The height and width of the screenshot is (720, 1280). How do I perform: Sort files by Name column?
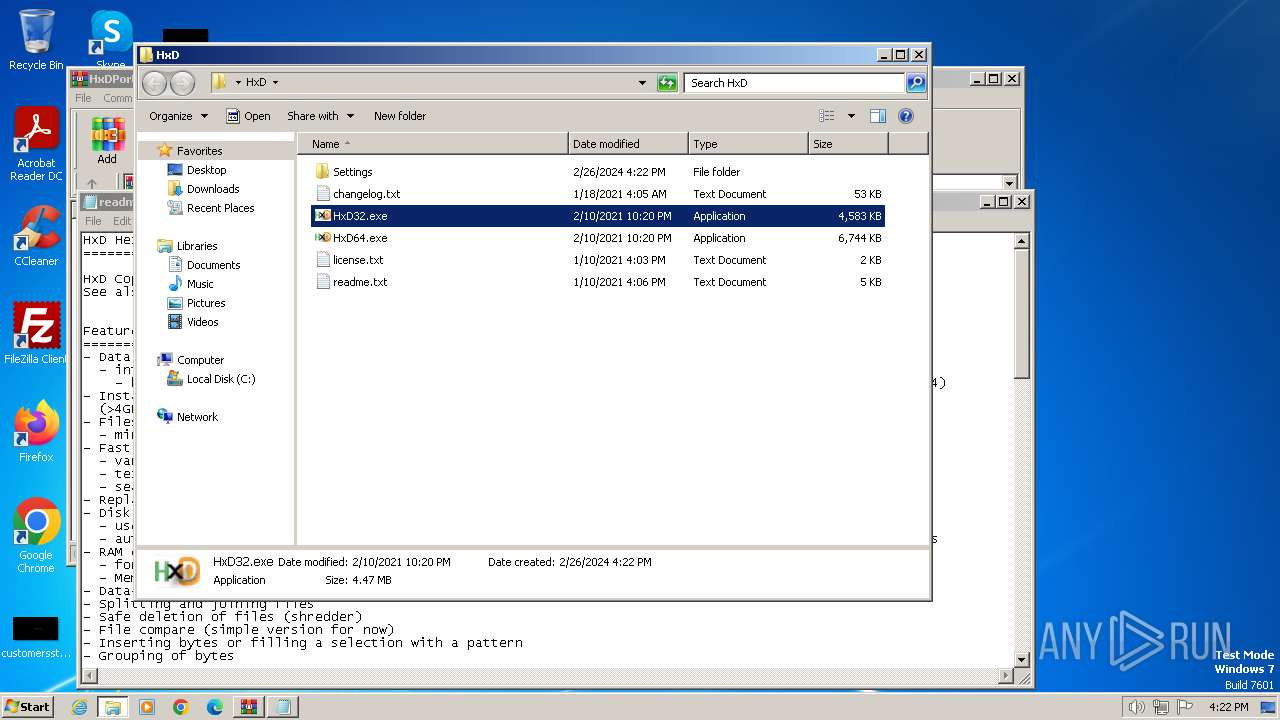pos(432,144)
